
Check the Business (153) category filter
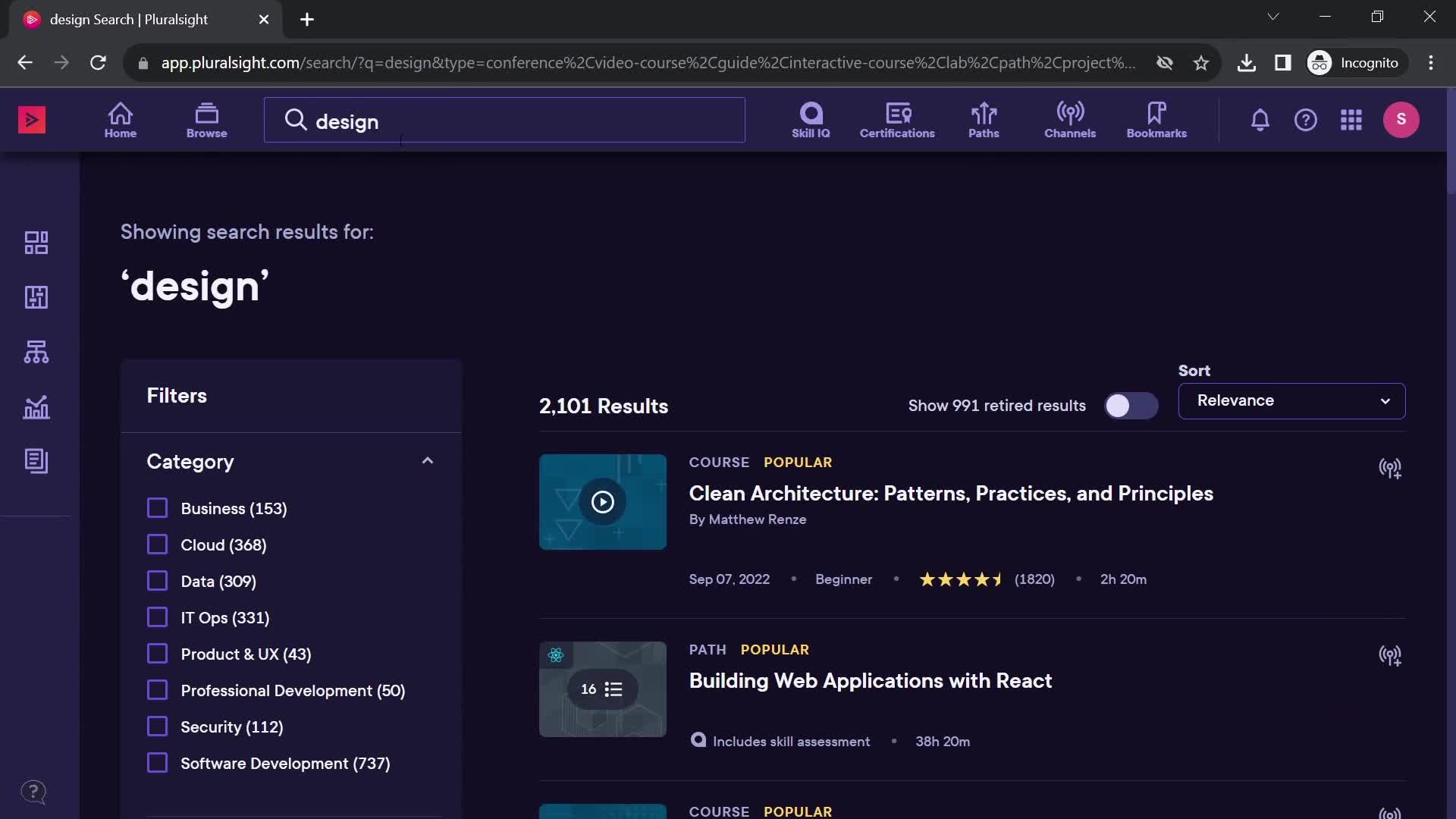click(x=157, y=509)
